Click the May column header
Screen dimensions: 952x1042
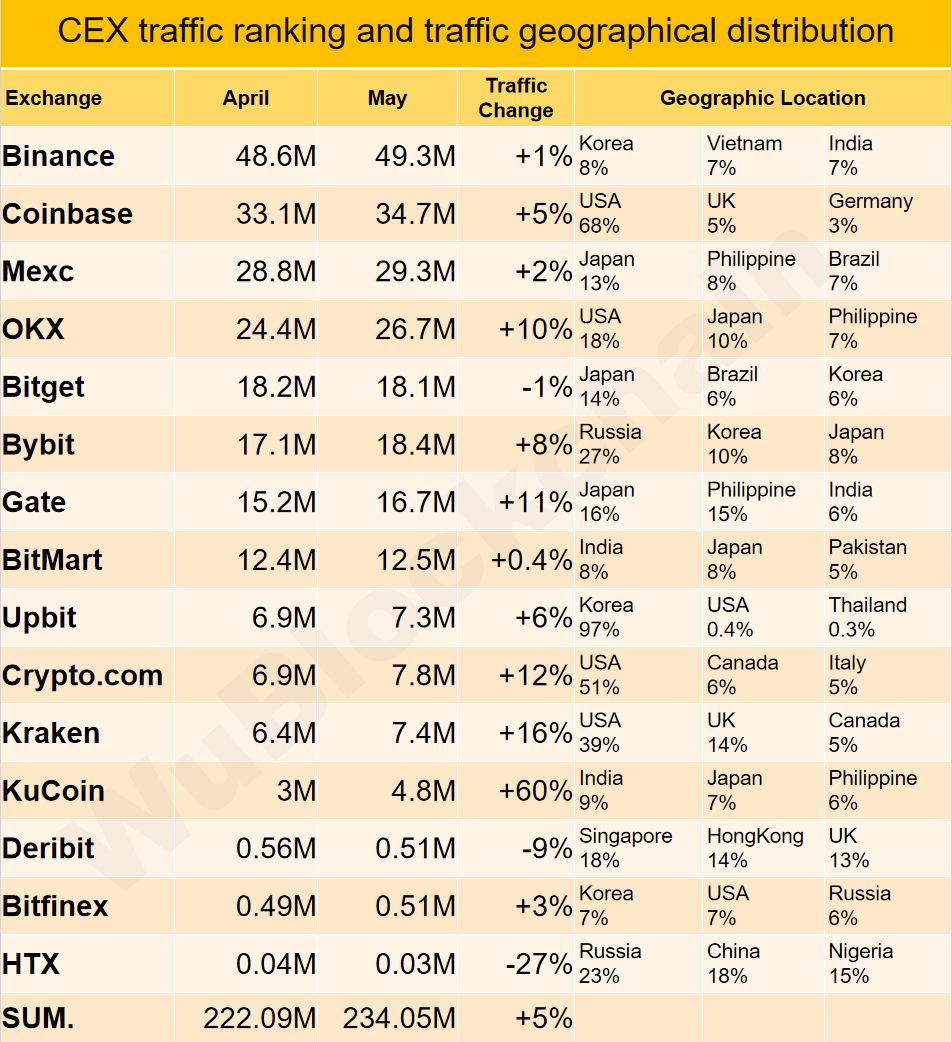click(387, 98)
